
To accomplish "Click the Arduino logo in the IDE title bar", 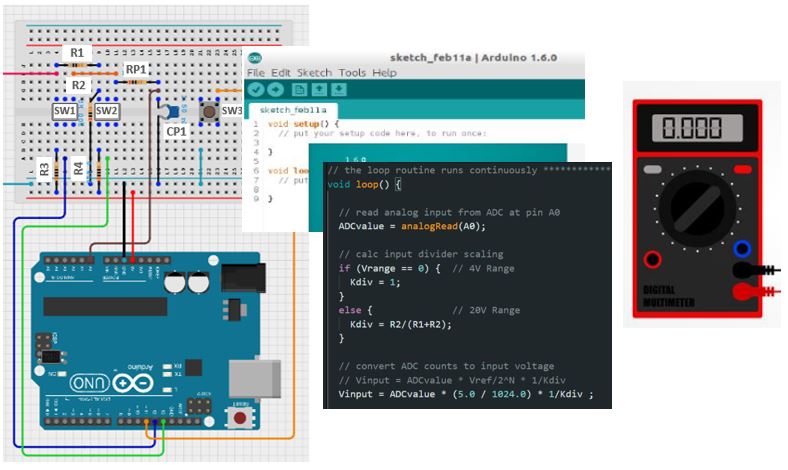I will (255, 58).
